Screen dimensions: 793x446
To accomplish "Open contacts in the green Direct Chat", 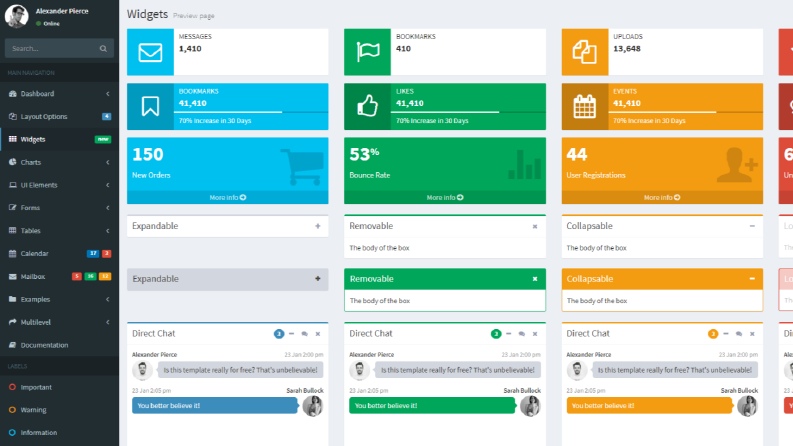I will coord(521,334).
